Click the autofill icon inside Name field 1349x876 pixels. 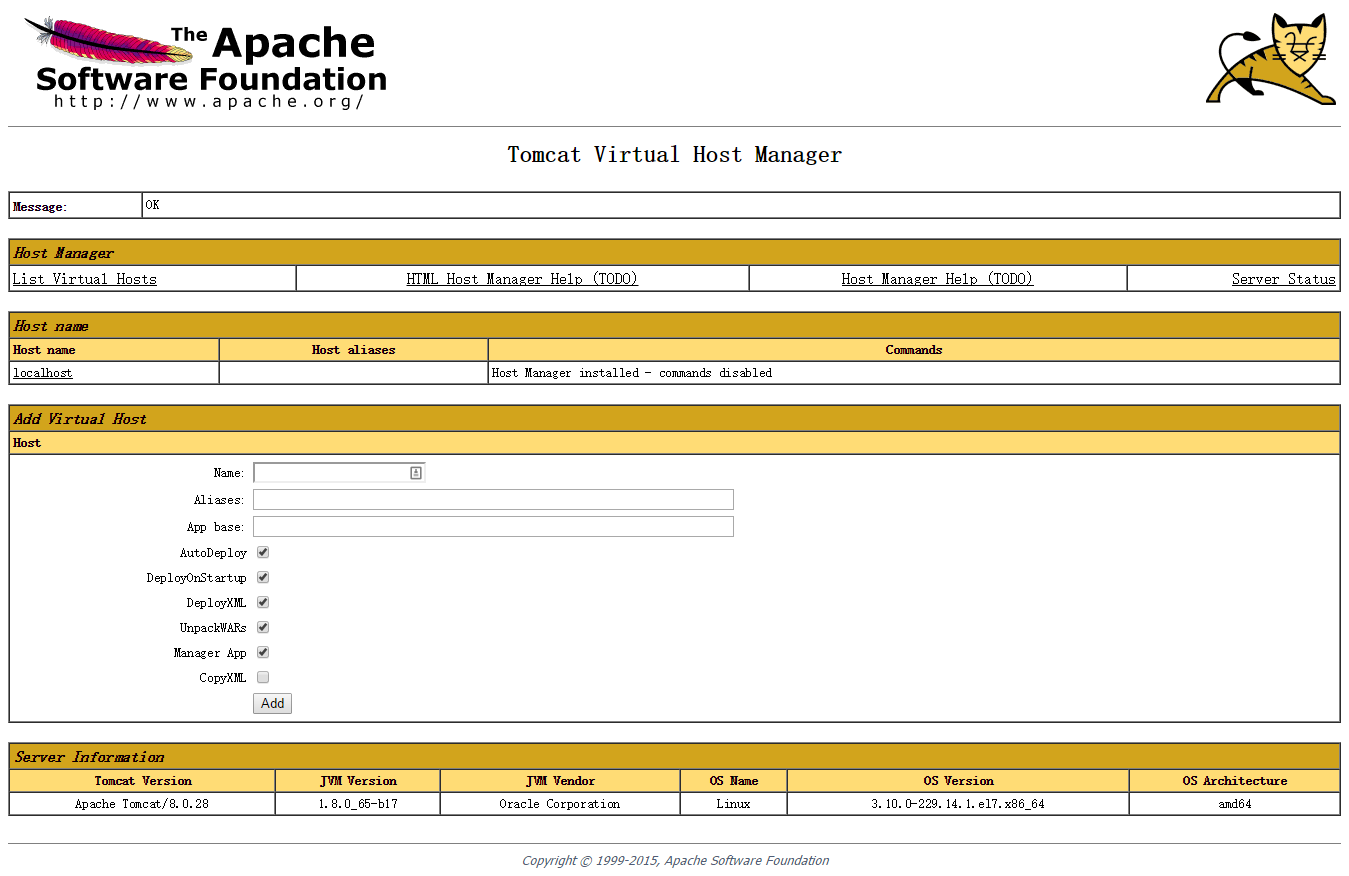pyautogui.click(x=416, y=473)
